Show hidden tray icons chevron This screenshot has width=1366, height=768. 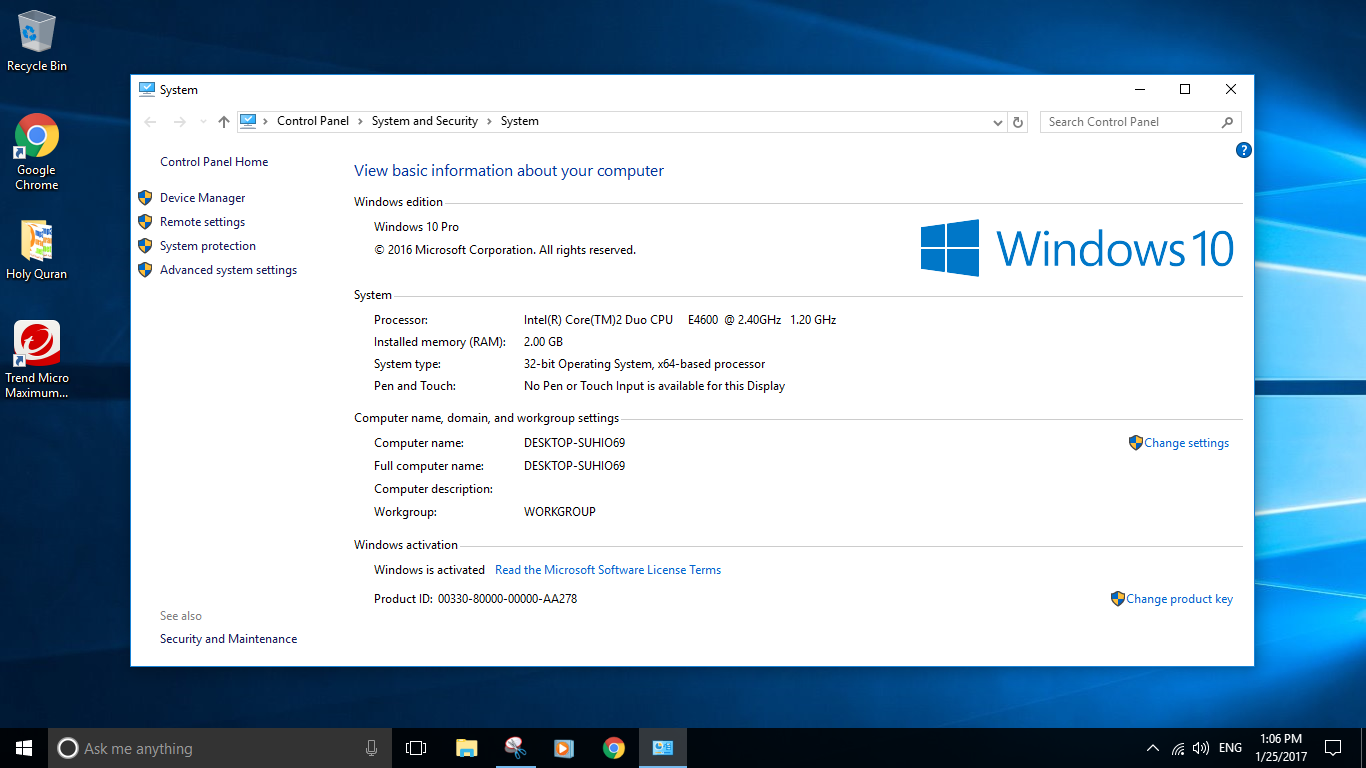[x=1152, y=748]
